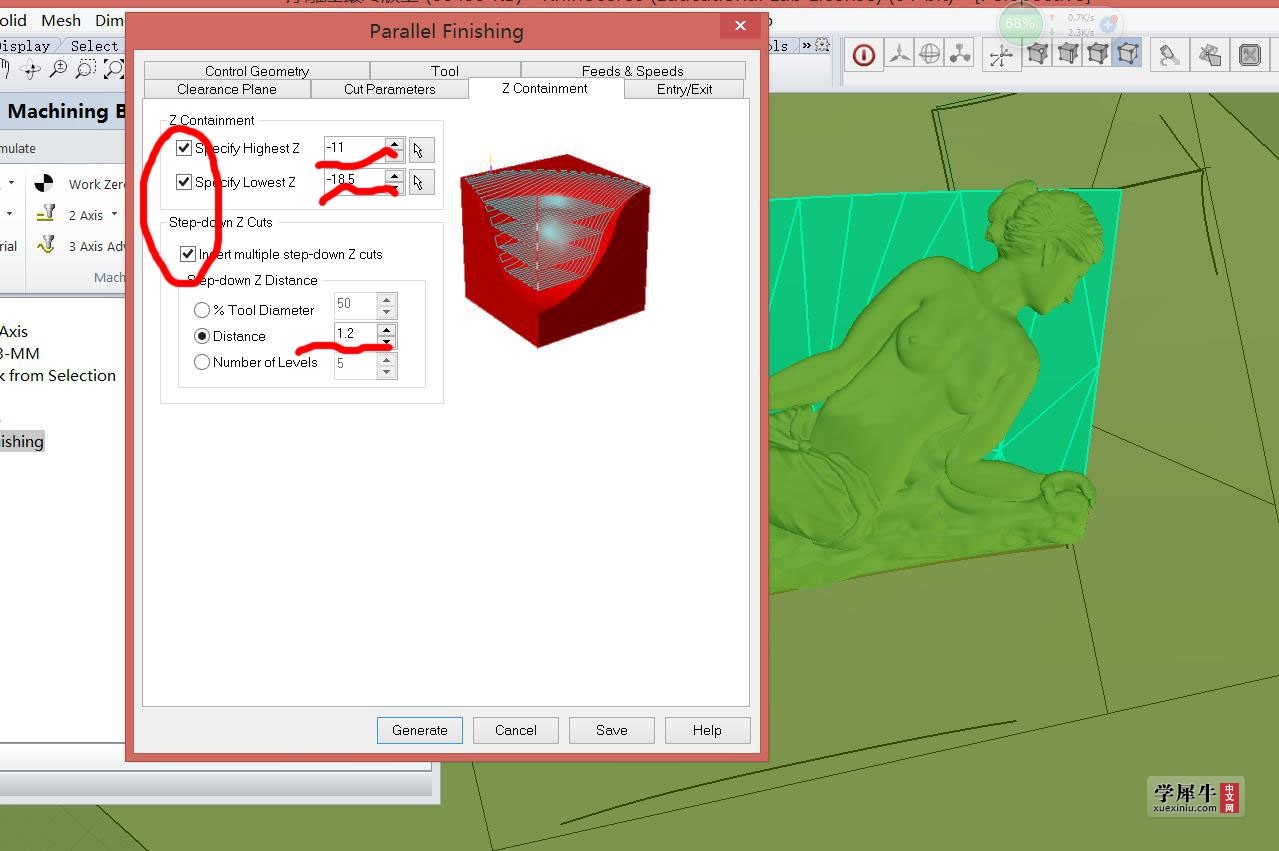Switch to the Cut Parameters tab
Viewport: 1279px width, 851px height.
[390, 89]
